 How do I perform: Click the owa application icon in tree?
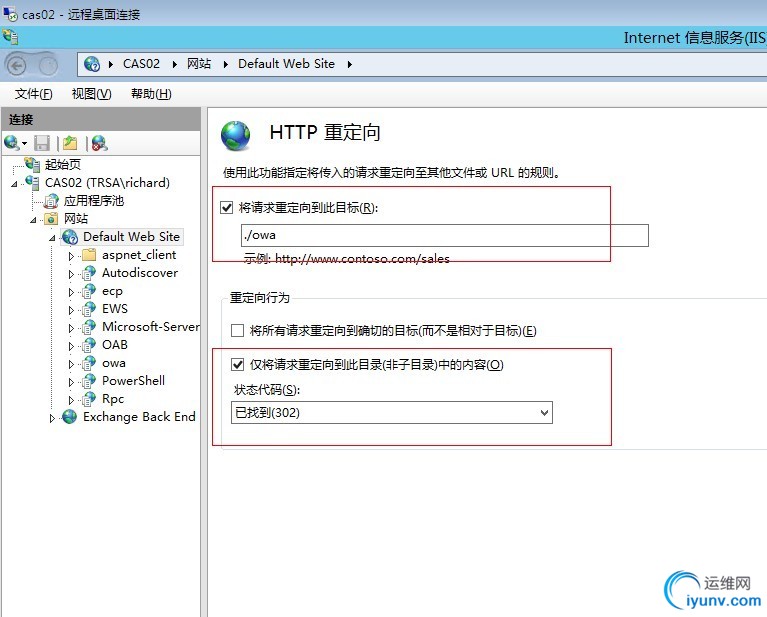(89, 363)
